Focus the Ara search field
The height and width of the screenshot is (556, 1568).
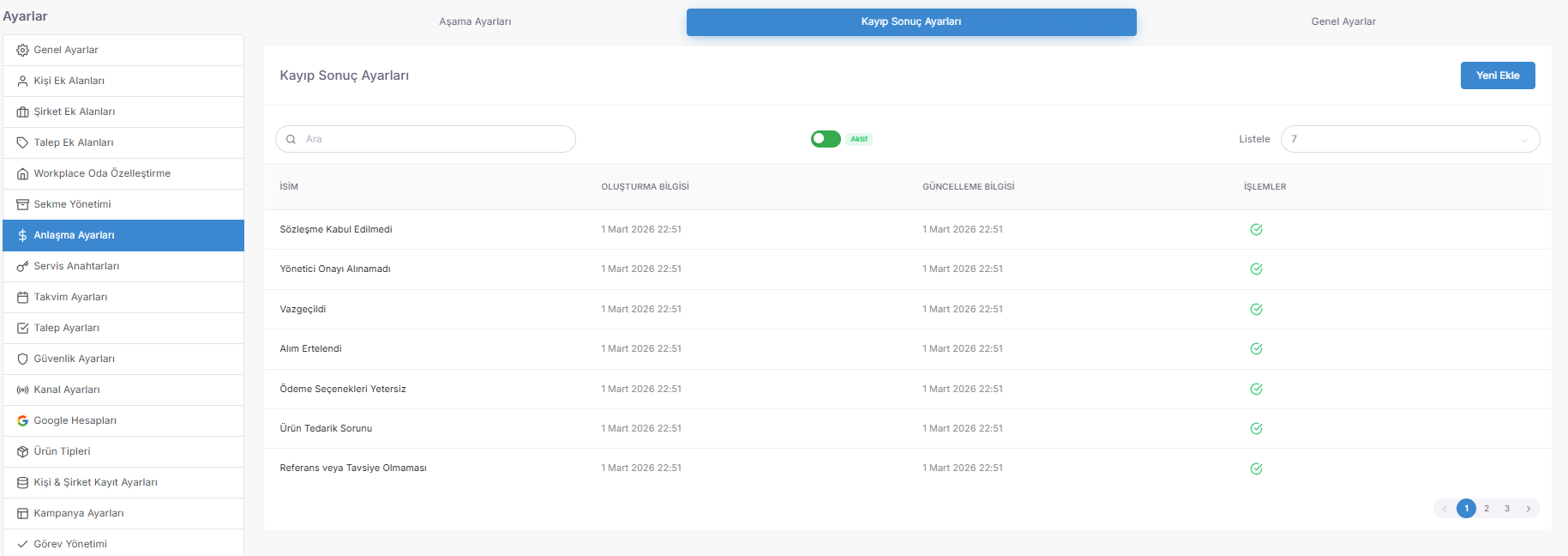click(425, 139)
